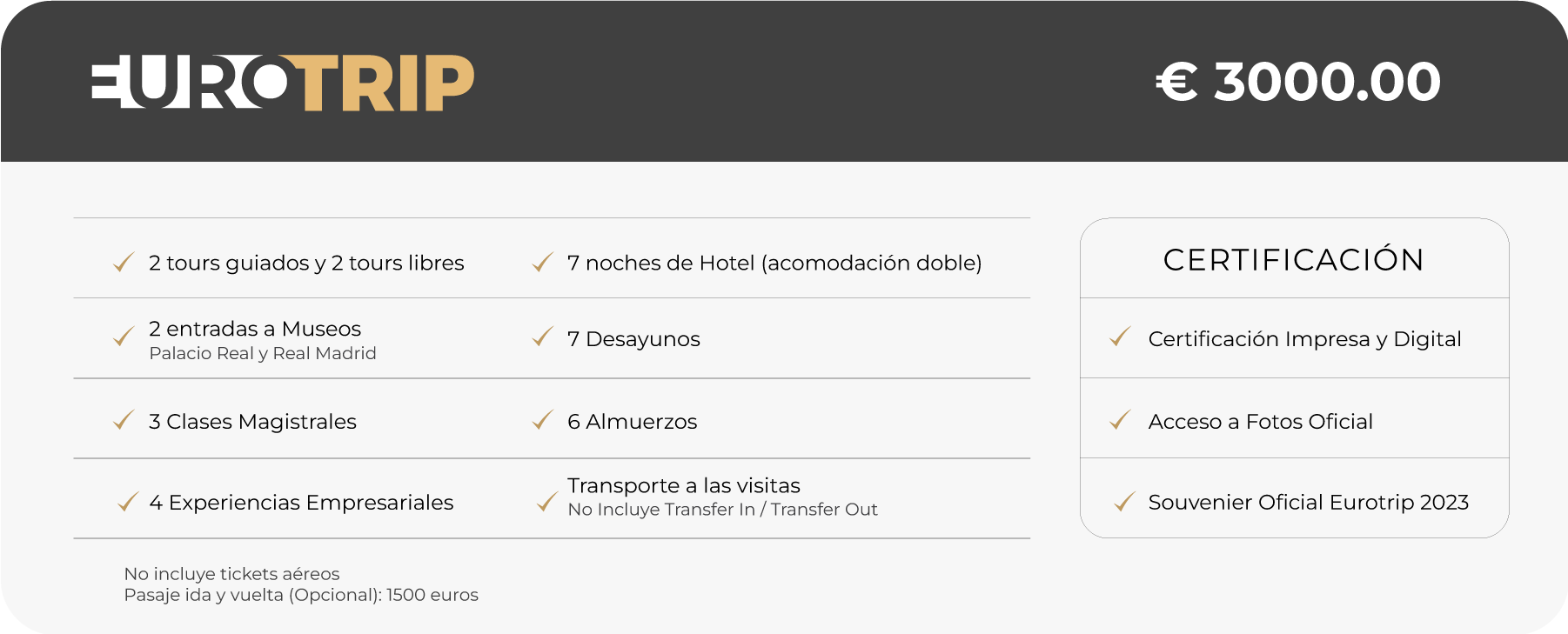1568x634 pixels.
Task: Click the EUROTRIP logo
Action: 283,83
